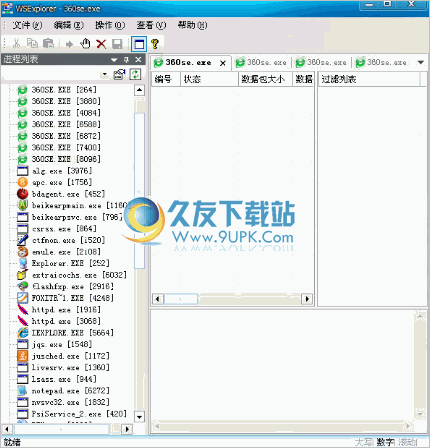Click the orange apc.exe process icon
Screen dimensions: 430x448
click(x=23, y=182)
